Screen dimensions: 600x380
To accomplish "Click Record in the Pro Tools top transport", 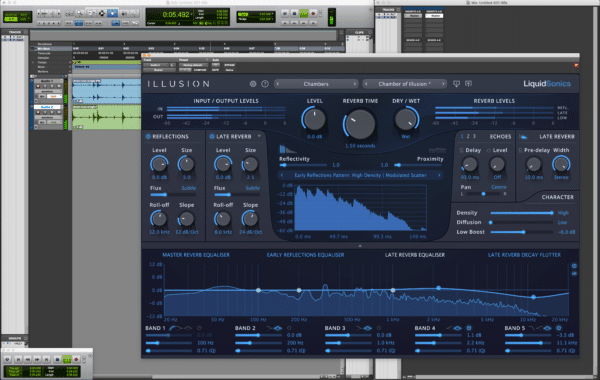I will (x=313, y=13).
